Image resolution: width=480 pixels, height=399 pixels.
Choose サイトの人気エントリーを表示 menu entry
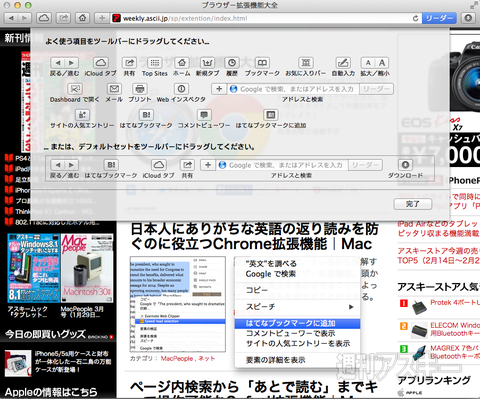(297, 343)
